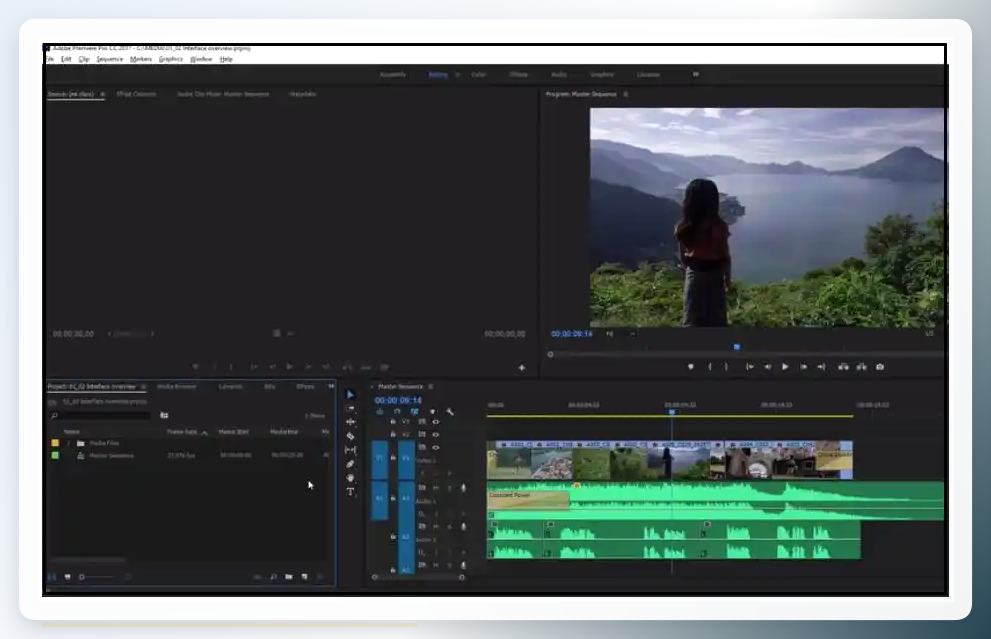The image size is (991, 639).
Task: Open the Window menu
Action: coord(201,59)
